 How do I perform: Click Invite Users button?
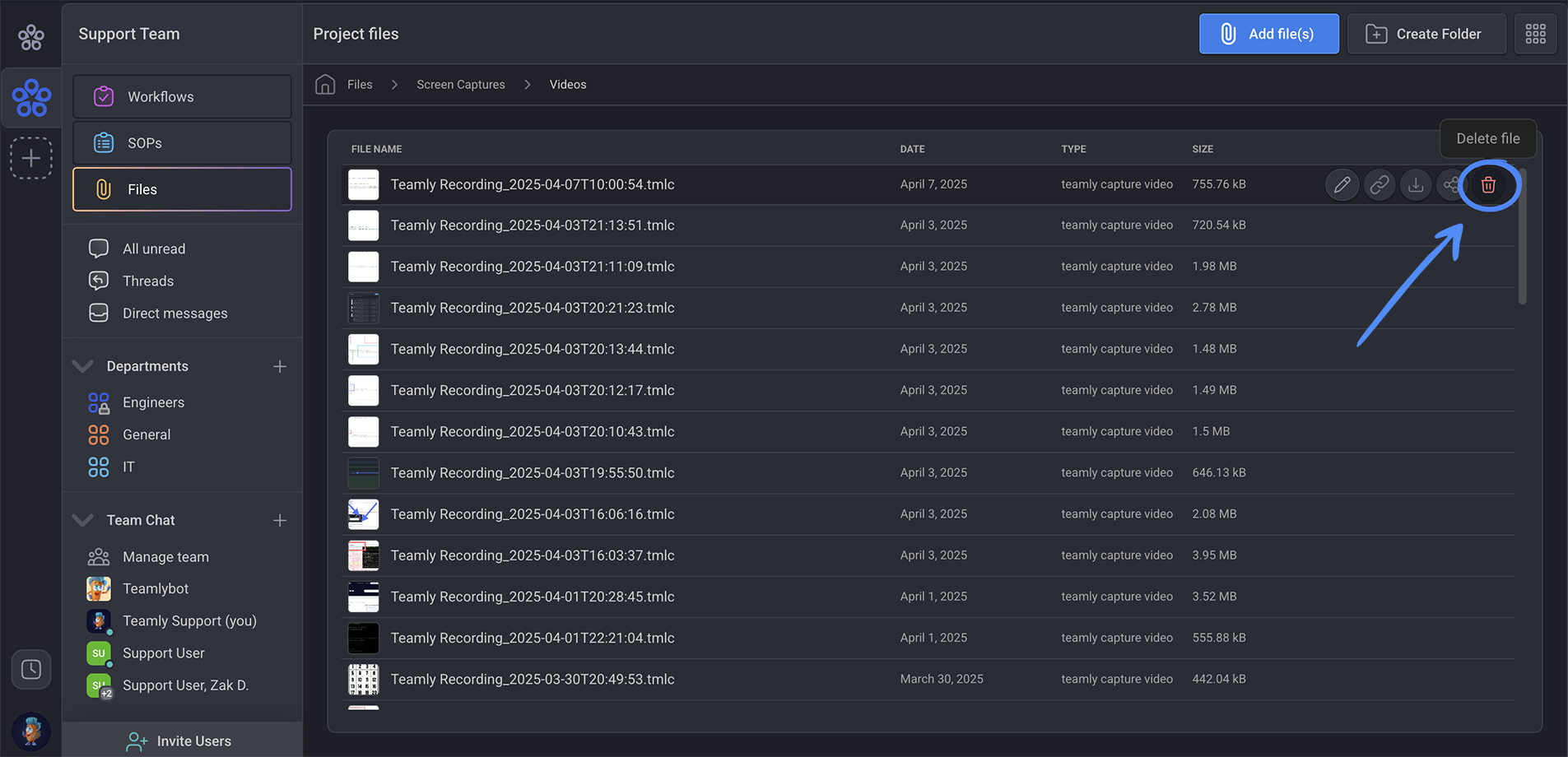(x=182, y=741)
